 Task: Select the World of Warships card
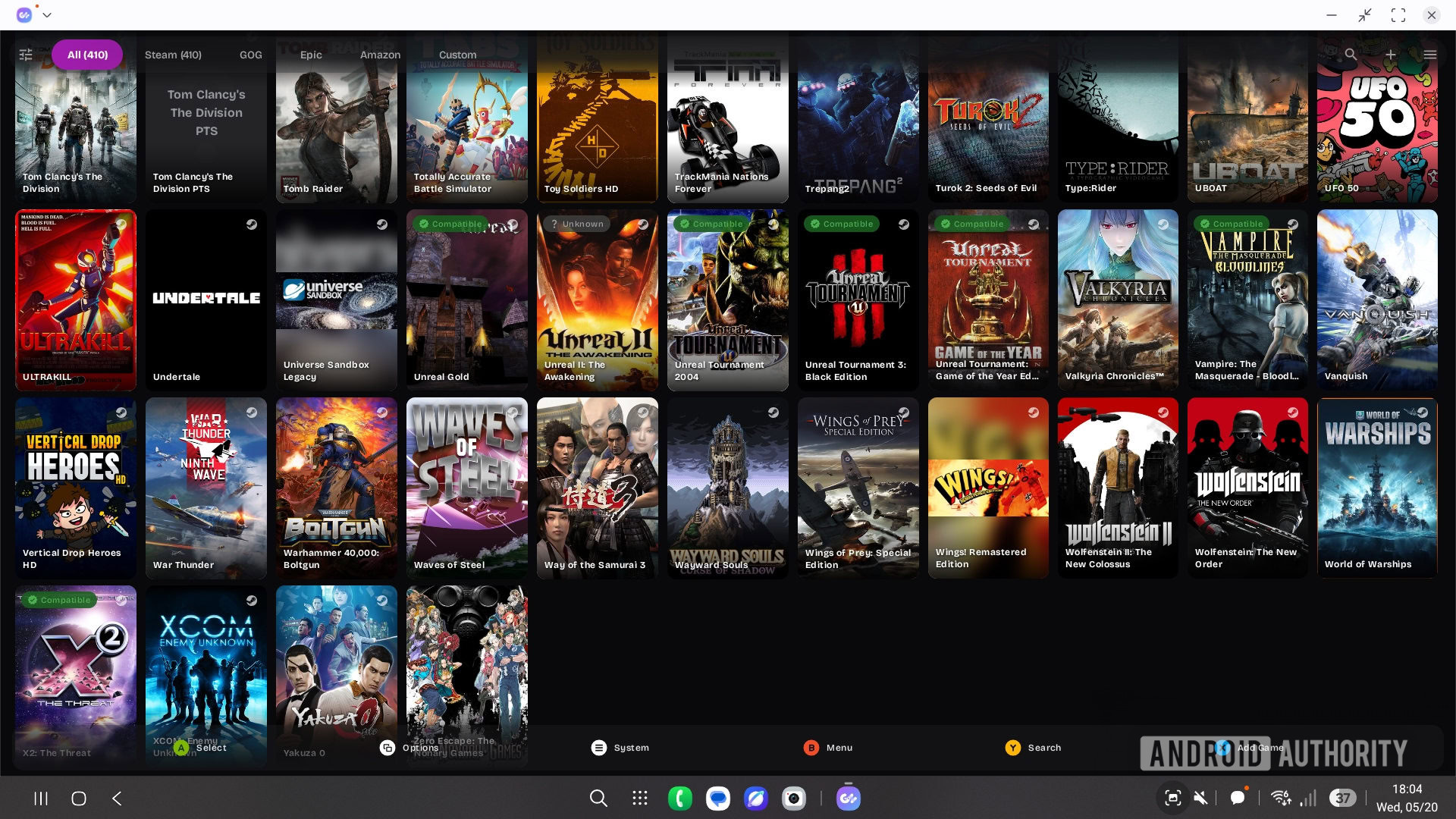pos(1377,488)
